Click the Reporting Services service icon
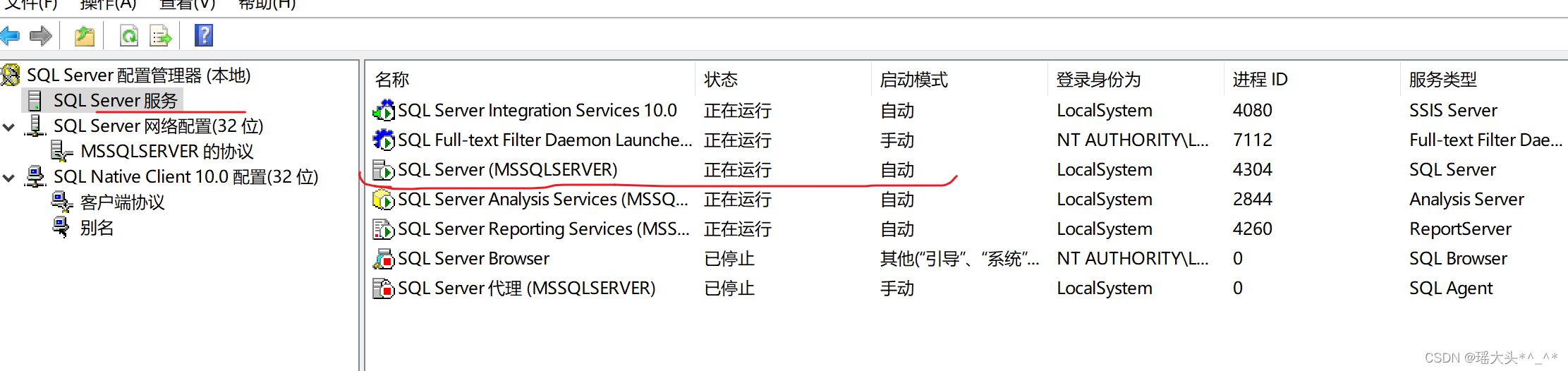This screenshot has width=1568, height=371. click(x=384, y=229)
